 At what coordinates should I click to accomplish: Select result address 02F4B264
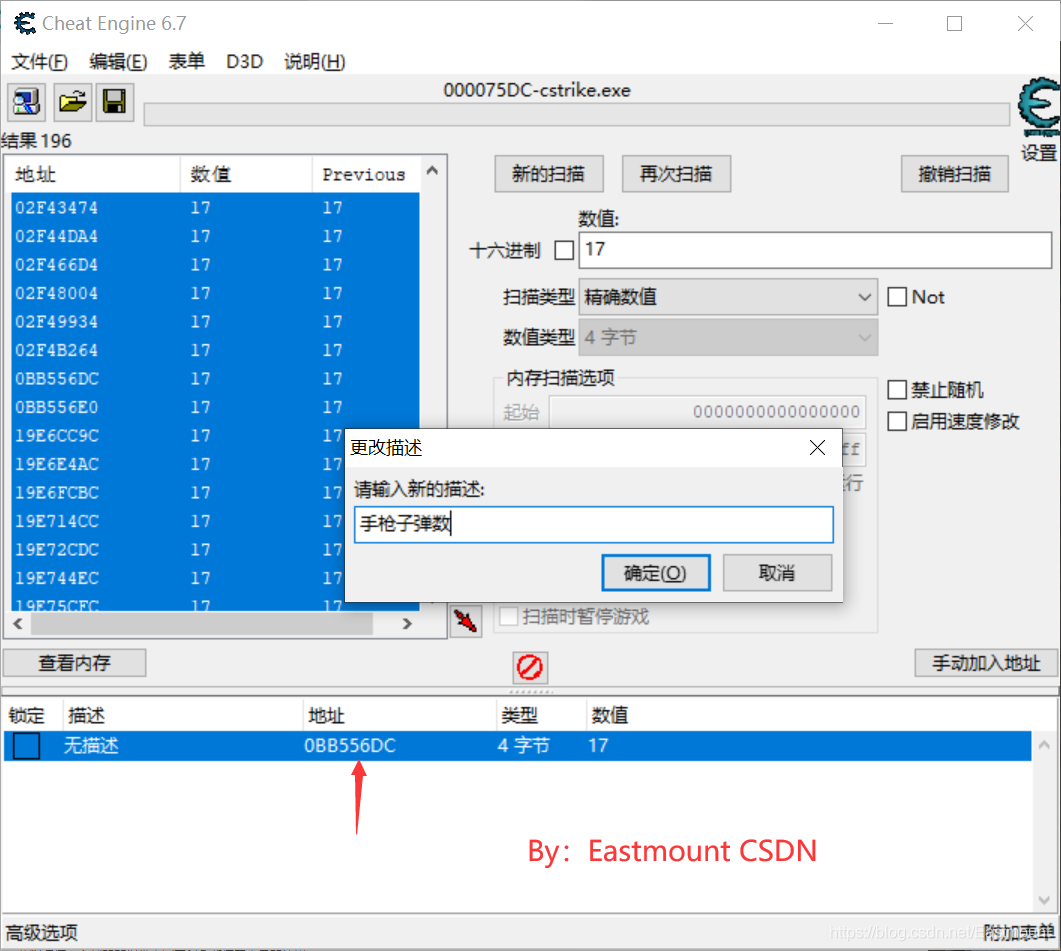tap(56, 350)
